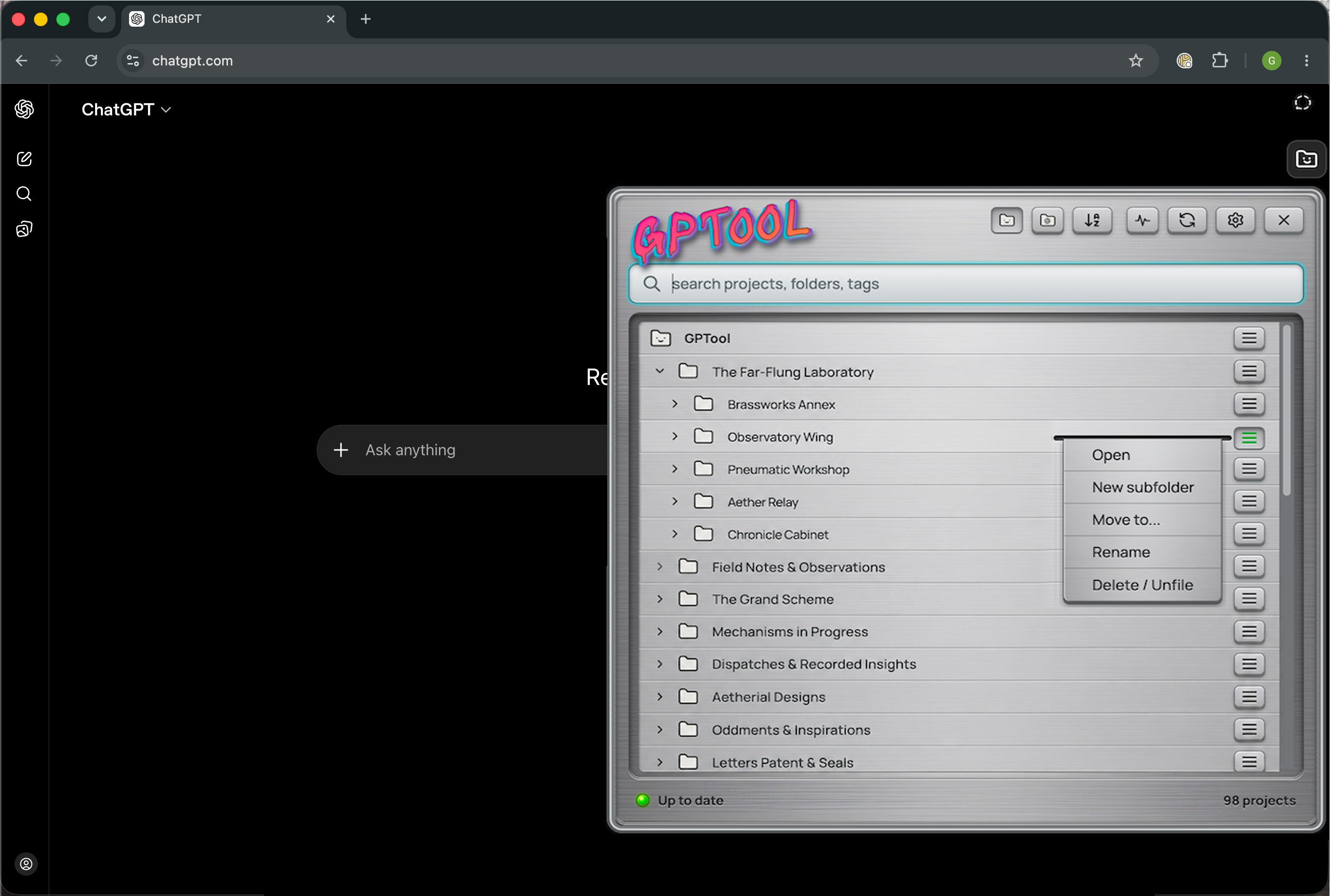The image size is (1330, 896).
Task: Open the Chrome extensions puzzle icon
Action: [x=1219, y=61]
